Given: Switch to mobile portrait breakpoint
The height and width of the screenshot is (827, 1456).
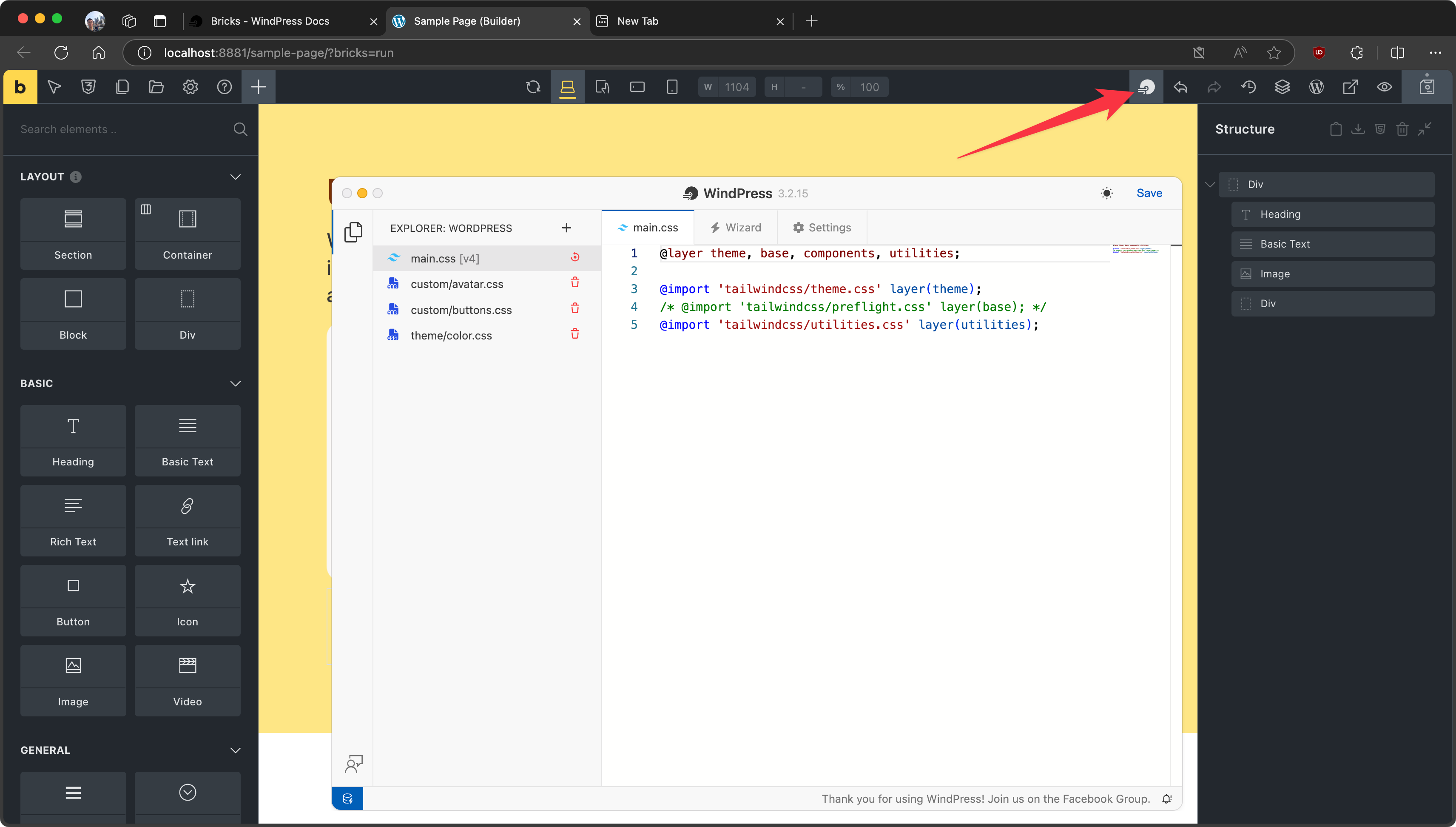Looking at the screenshot, I should click(x=671, y=87).
